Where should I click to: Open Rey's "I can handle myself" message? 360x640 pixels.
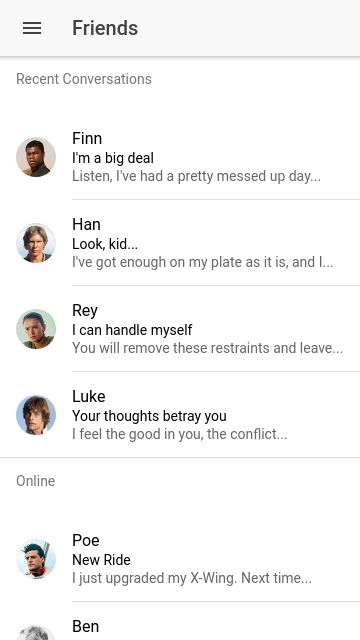[x=132, y=330]
